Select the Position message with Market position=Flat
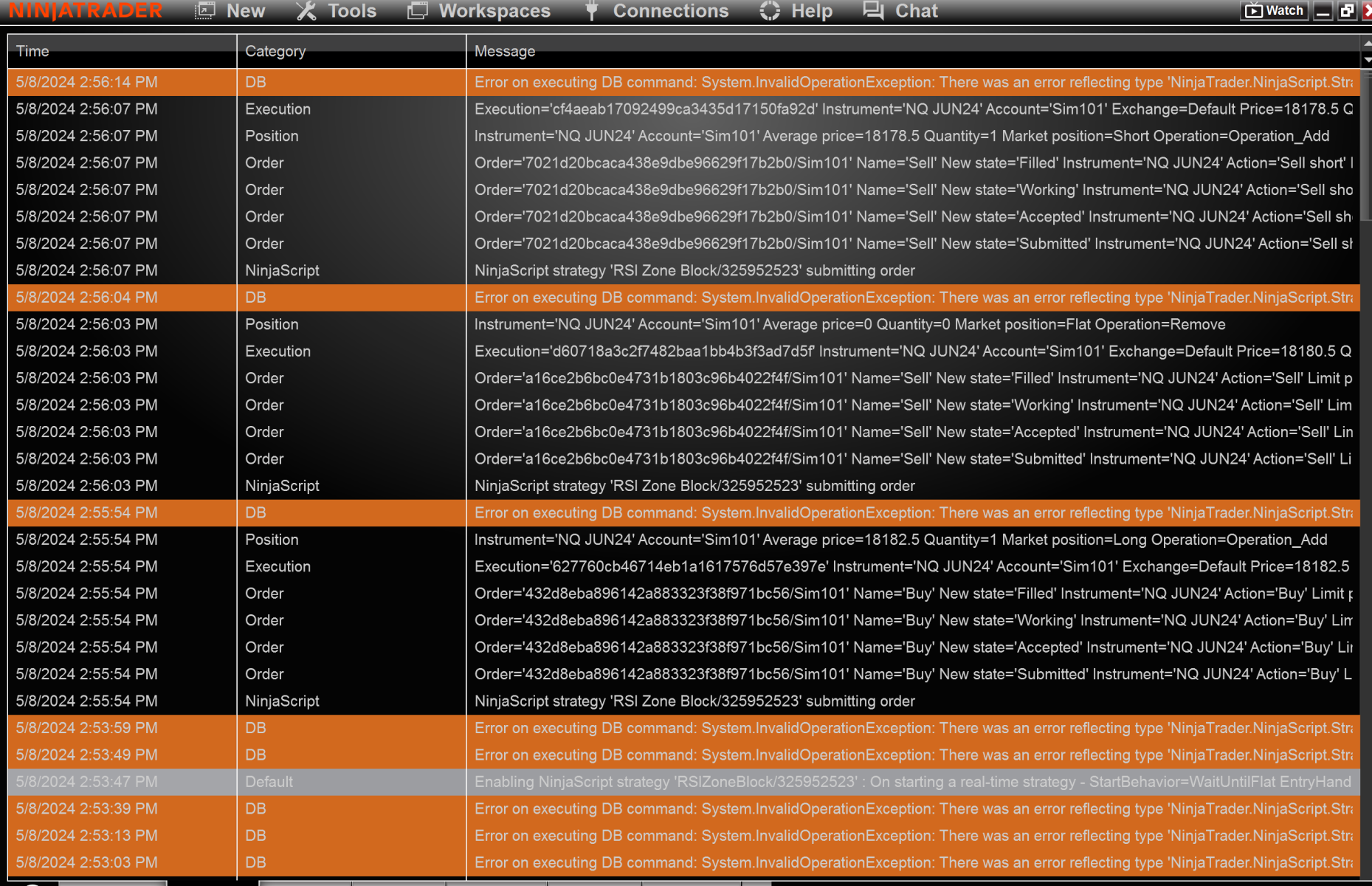1372x886 pixels. click(913, 325)
